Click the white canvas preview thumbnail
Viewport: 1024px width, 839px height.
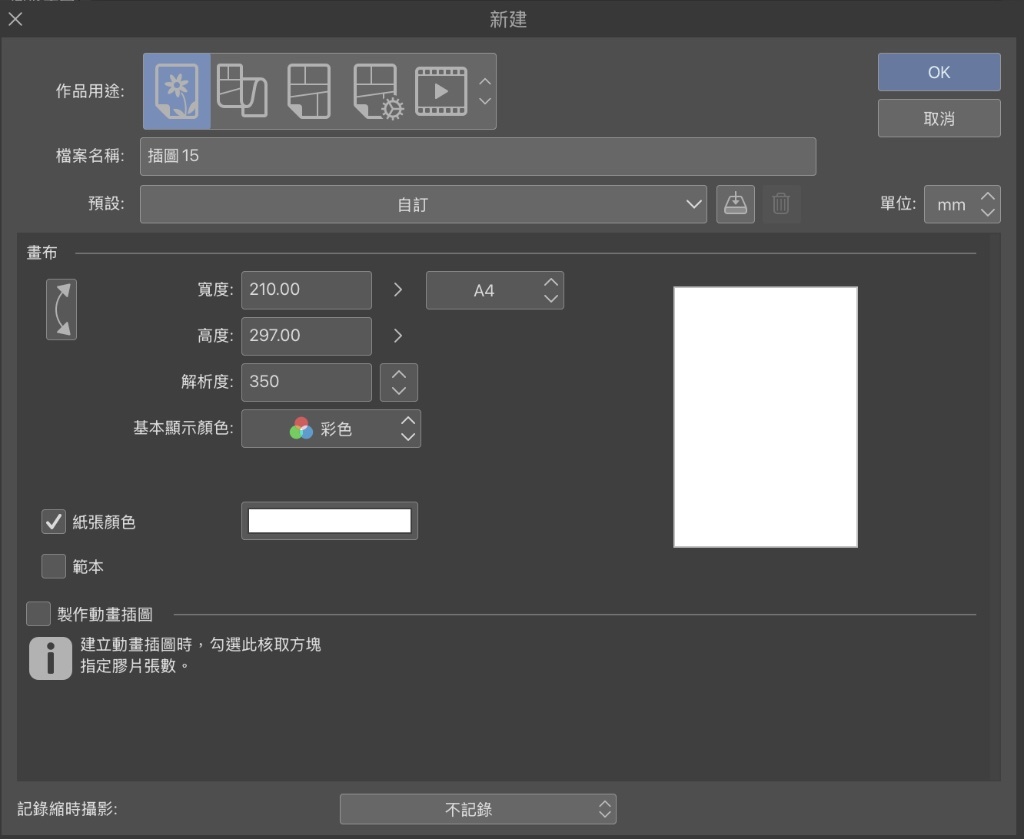(x=765, y=417)
